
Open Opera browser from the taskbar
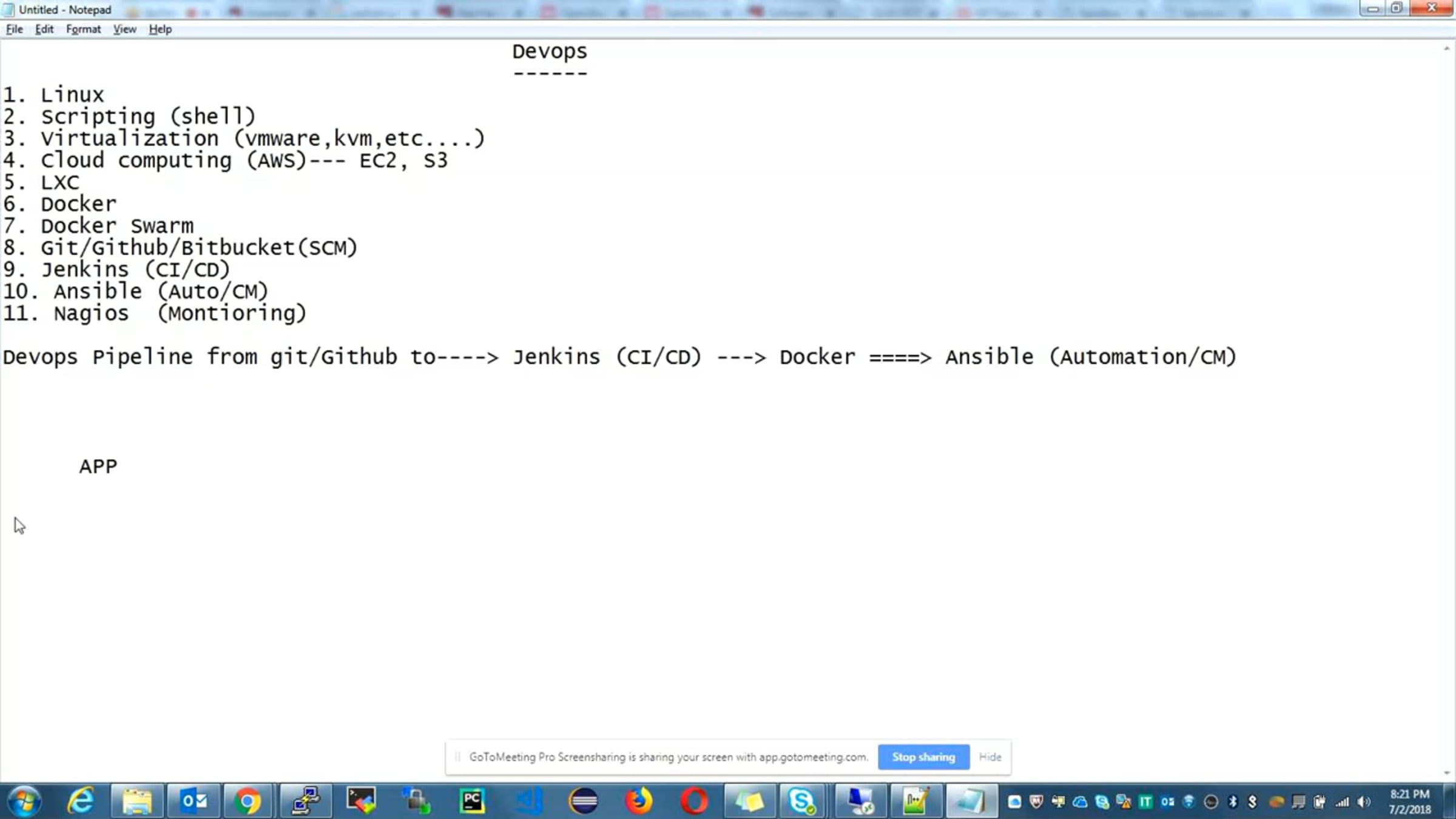coord(694,801)
